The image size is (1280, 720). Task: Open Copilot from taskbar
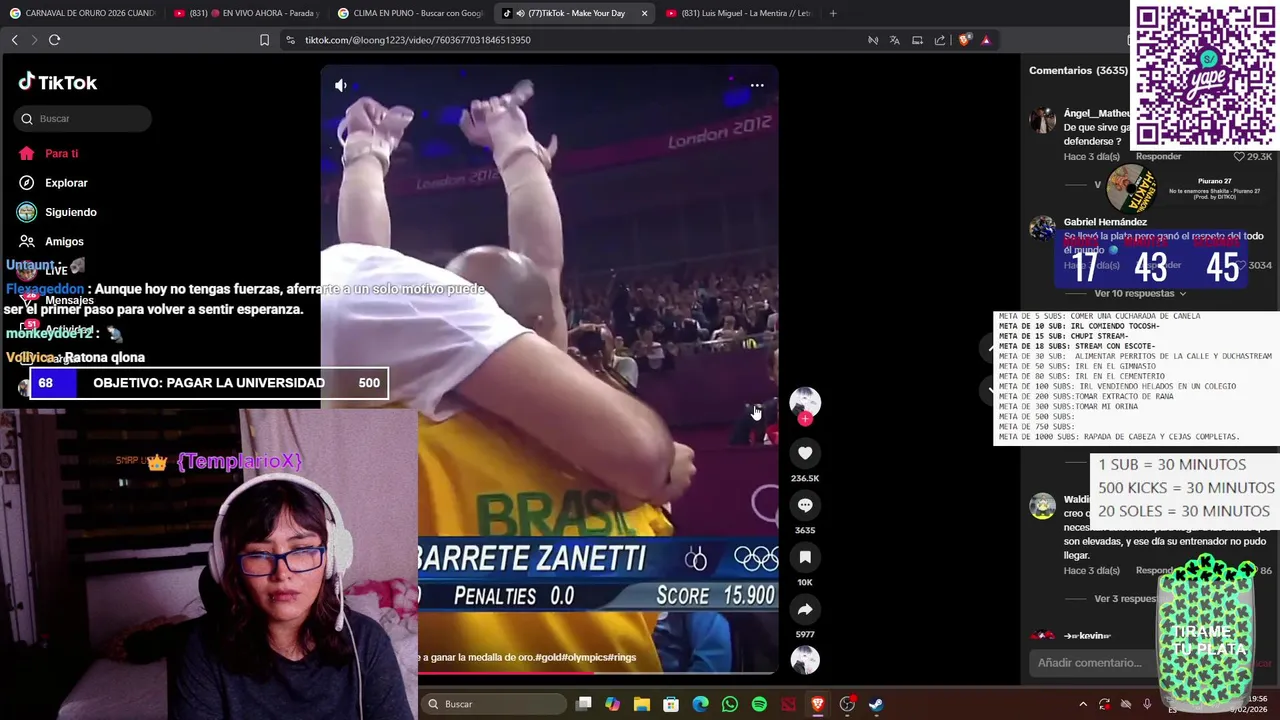[x=613, y=704]
